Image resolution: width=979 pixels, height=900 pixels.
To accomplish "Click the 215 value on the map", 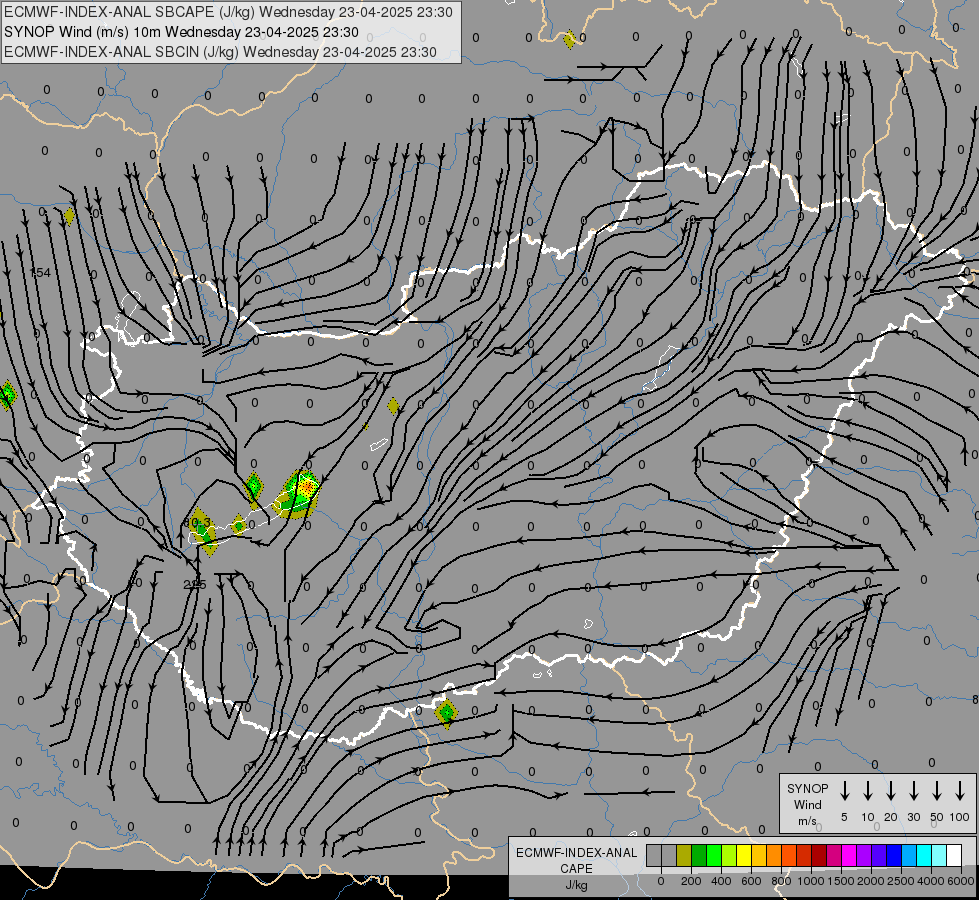I will [x=195, y=585].
